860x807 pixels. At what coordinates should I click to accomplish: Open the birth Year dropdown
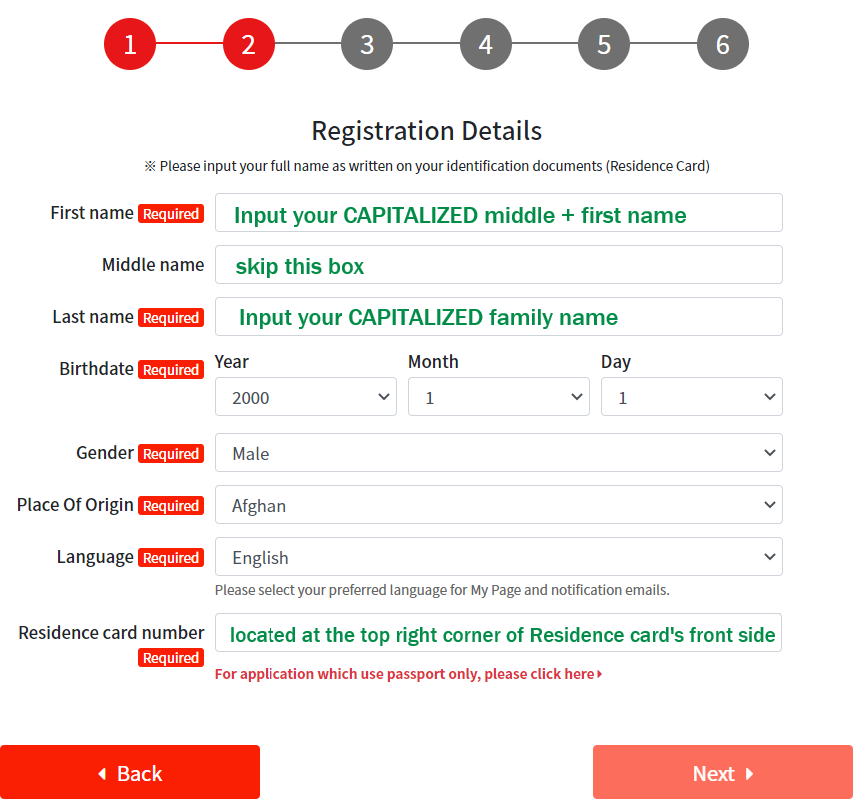305,397
